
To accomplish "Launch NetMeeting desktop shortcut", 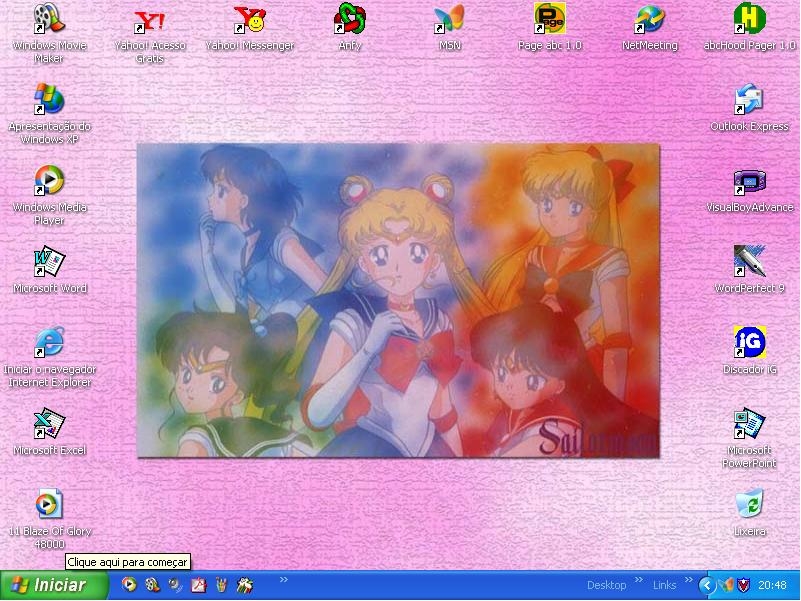I will tap(650, 19).
